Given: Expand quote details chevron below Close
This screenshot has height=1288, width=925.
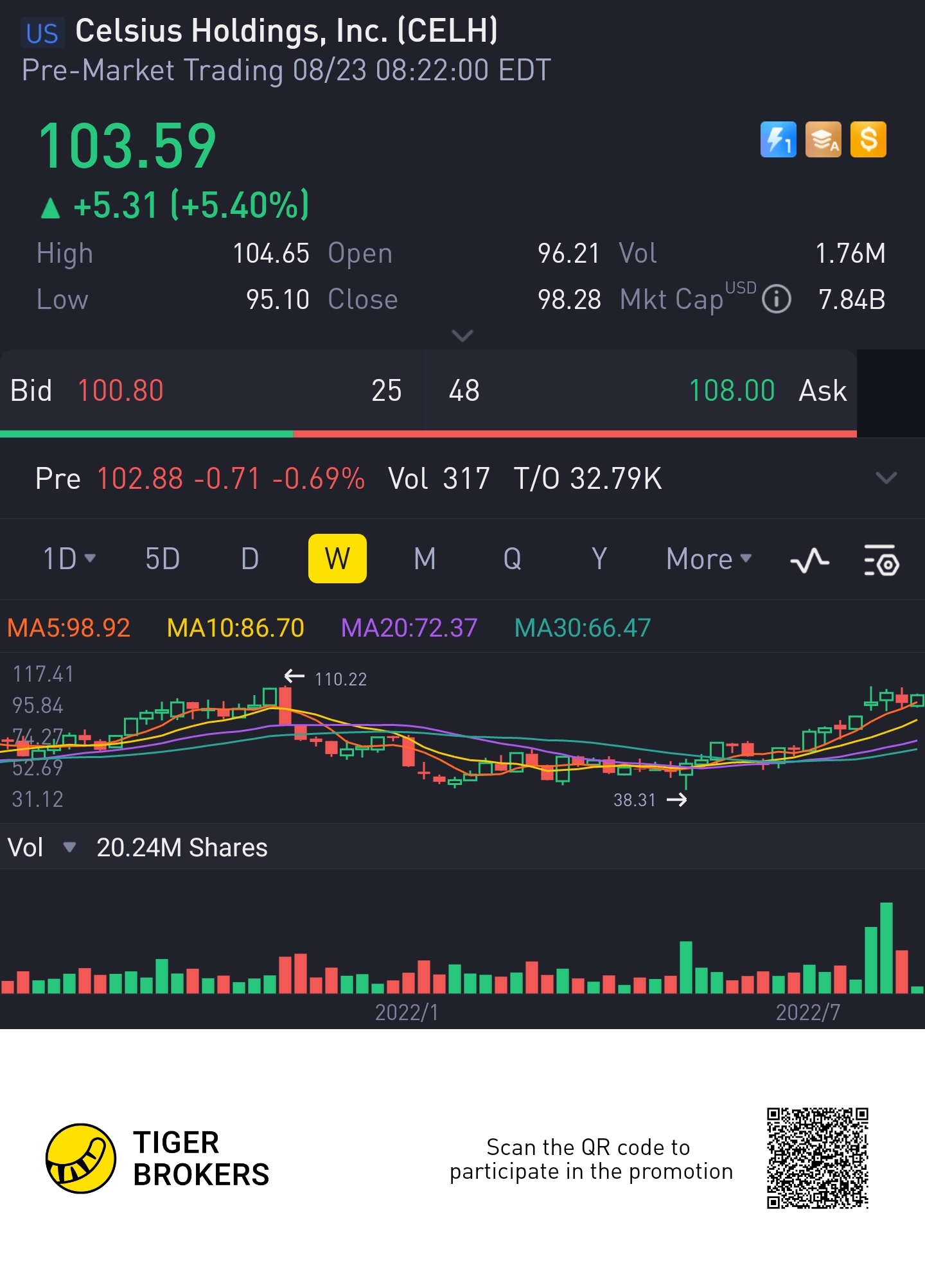Looking at the screenshot, I should pyautogui.click(x=463, y=335).
